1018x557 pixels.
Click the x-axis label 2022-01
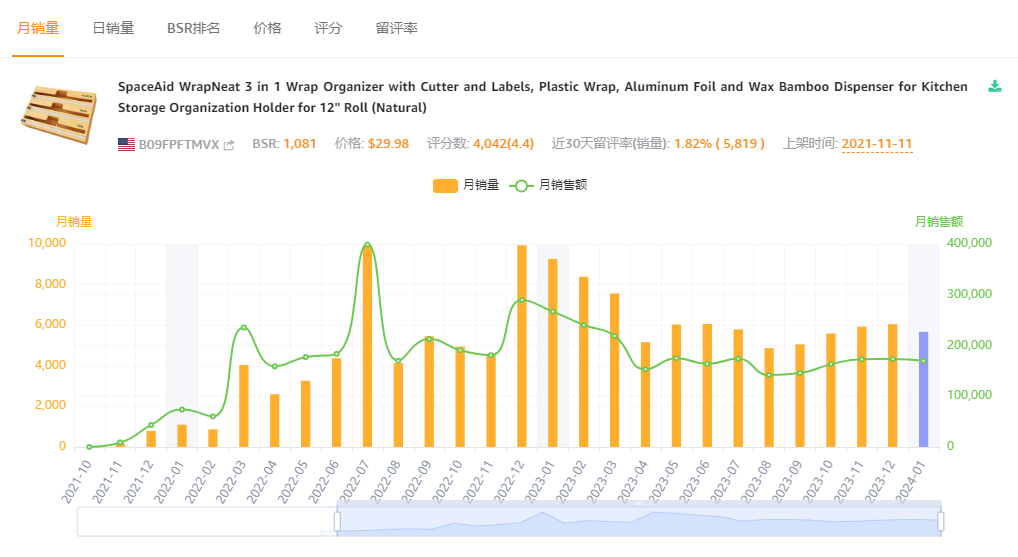[169, 481]
